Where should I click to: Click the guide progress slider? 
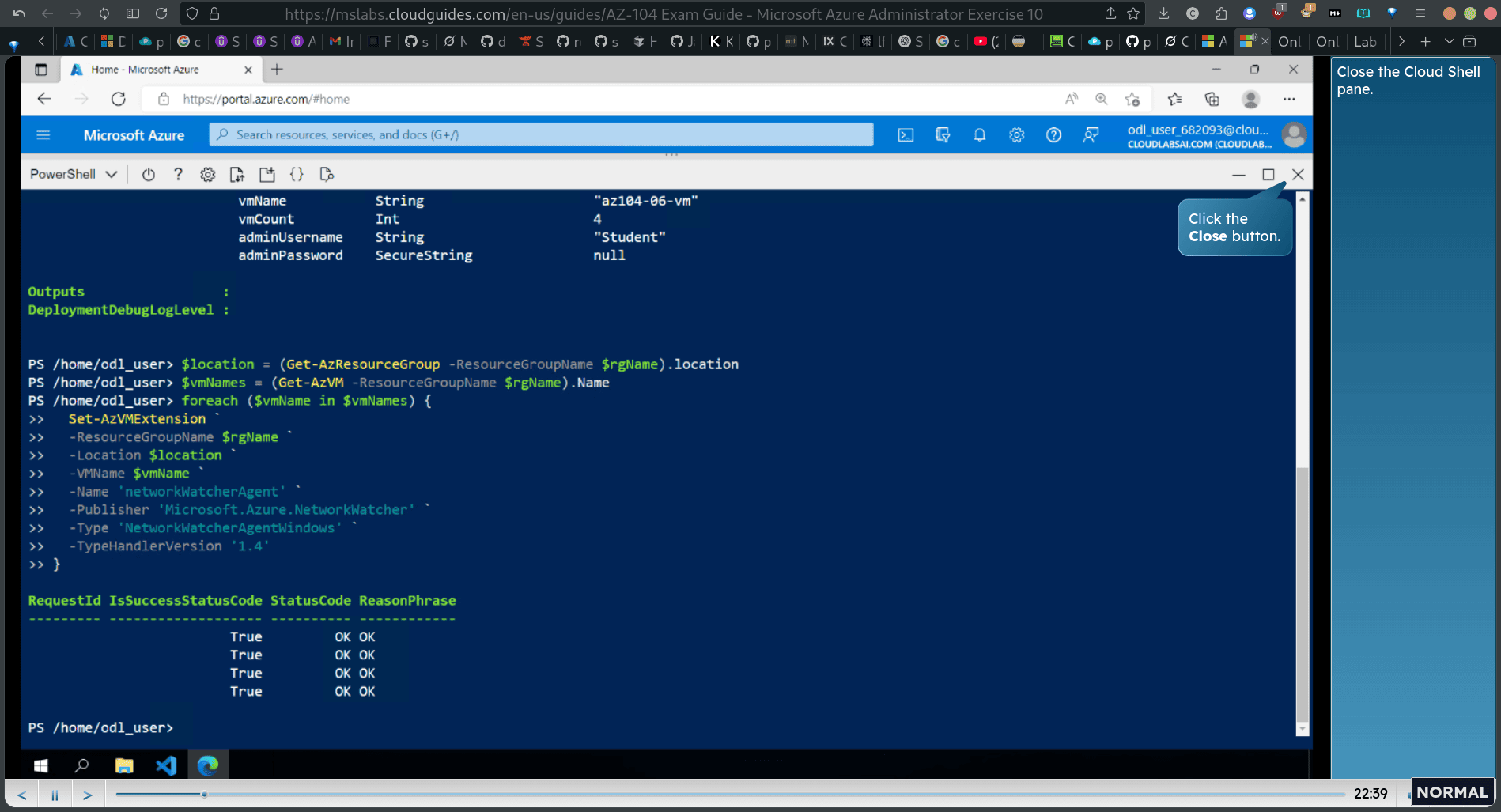click(729, 794)
